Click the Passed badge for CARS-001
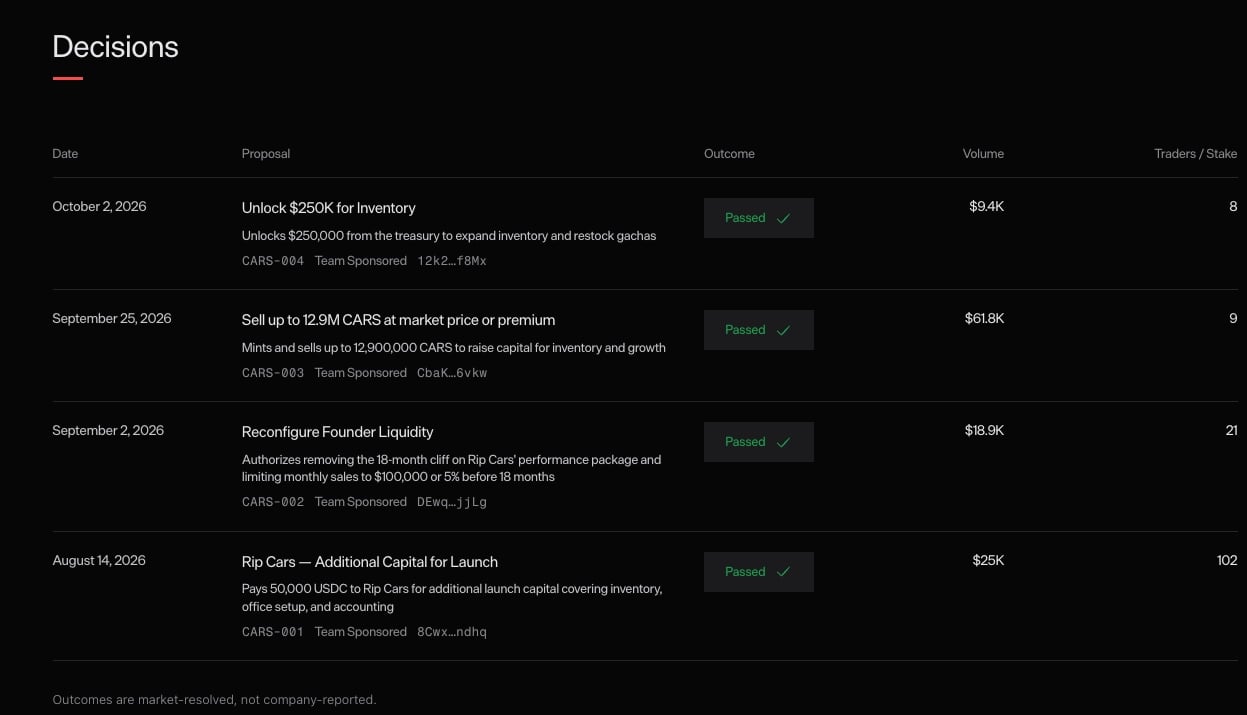Image resolution: width=1247 pixels, height=715 pixels. pos(758,572)
